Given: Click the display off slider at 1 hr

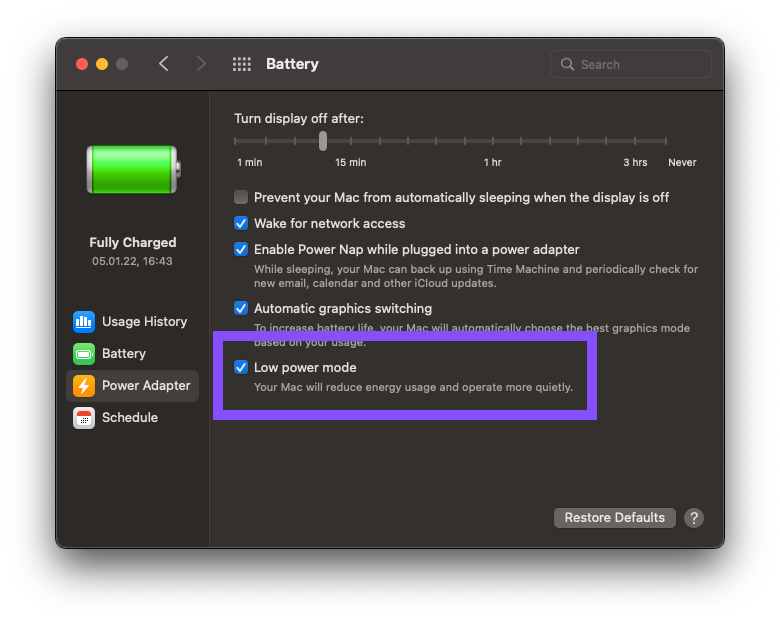Looking at the screenshot, I should click(493, 142).
